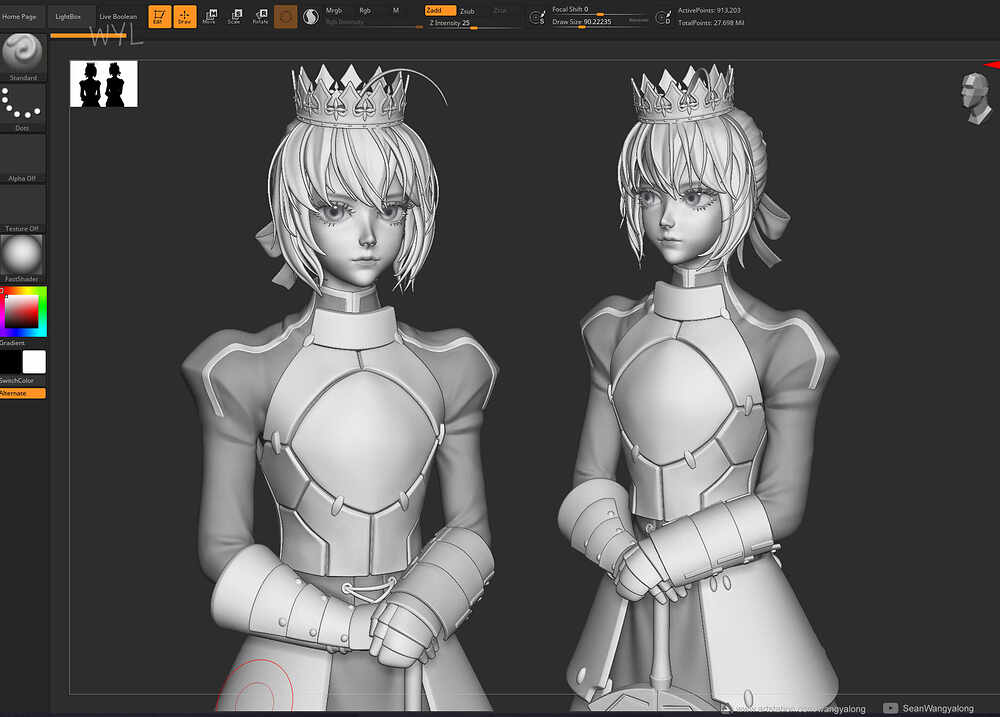1000x717 pixels.
Task: Toggle Live Boolean mode
Action: (118, 17)
